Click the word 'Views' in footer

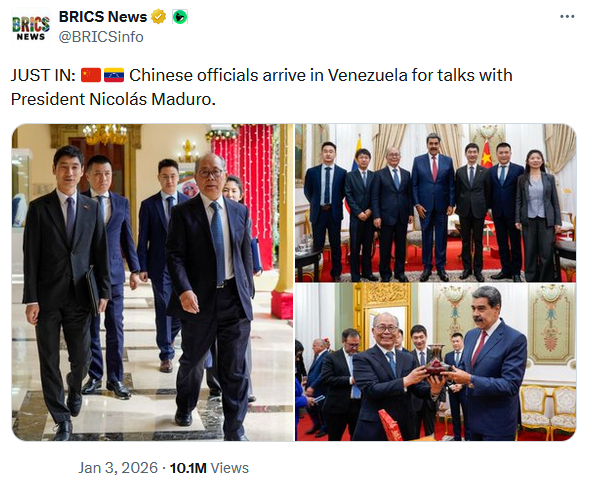[x=230, y=468]
